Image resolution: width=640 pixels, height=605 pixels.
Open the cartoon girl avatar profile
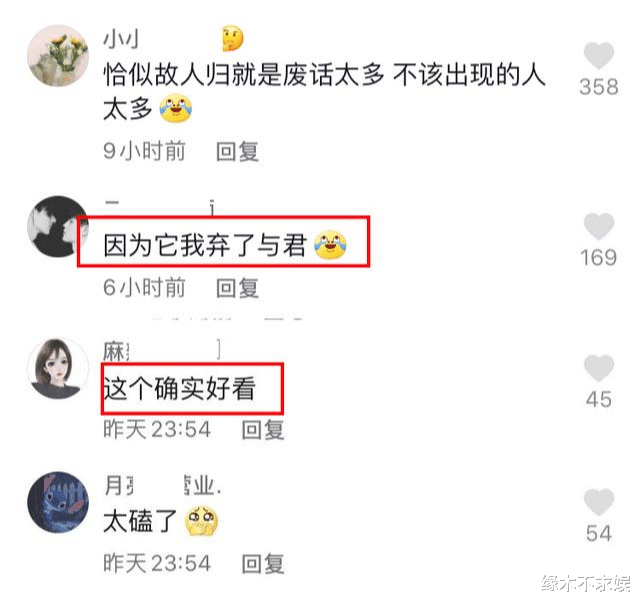pyautogui.click(x=58, y=368)
